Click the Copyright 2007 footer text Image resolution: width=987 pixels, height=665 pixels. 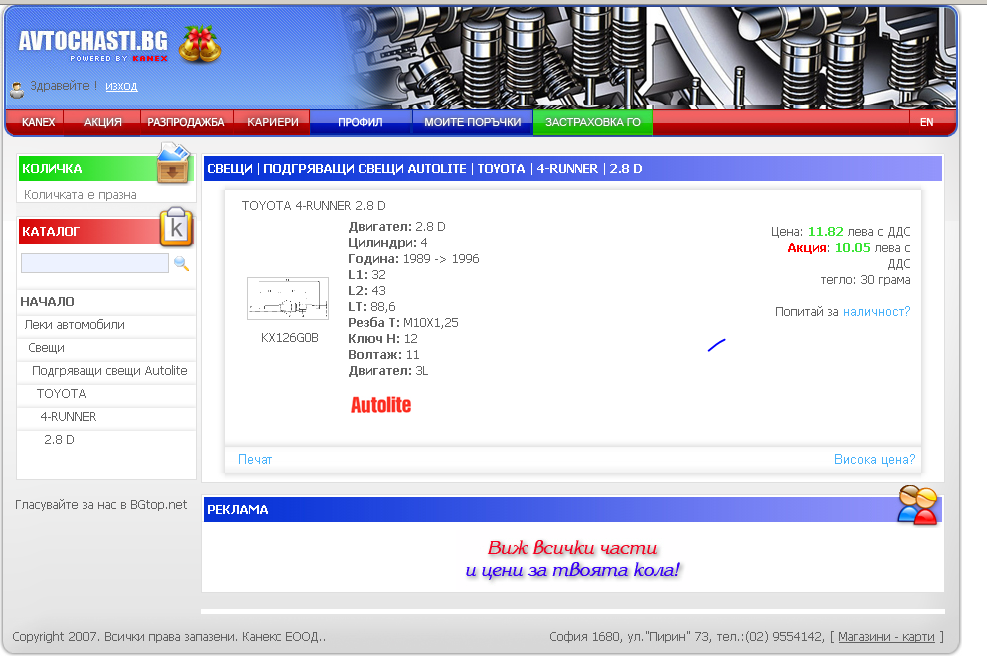click(169, 637)
